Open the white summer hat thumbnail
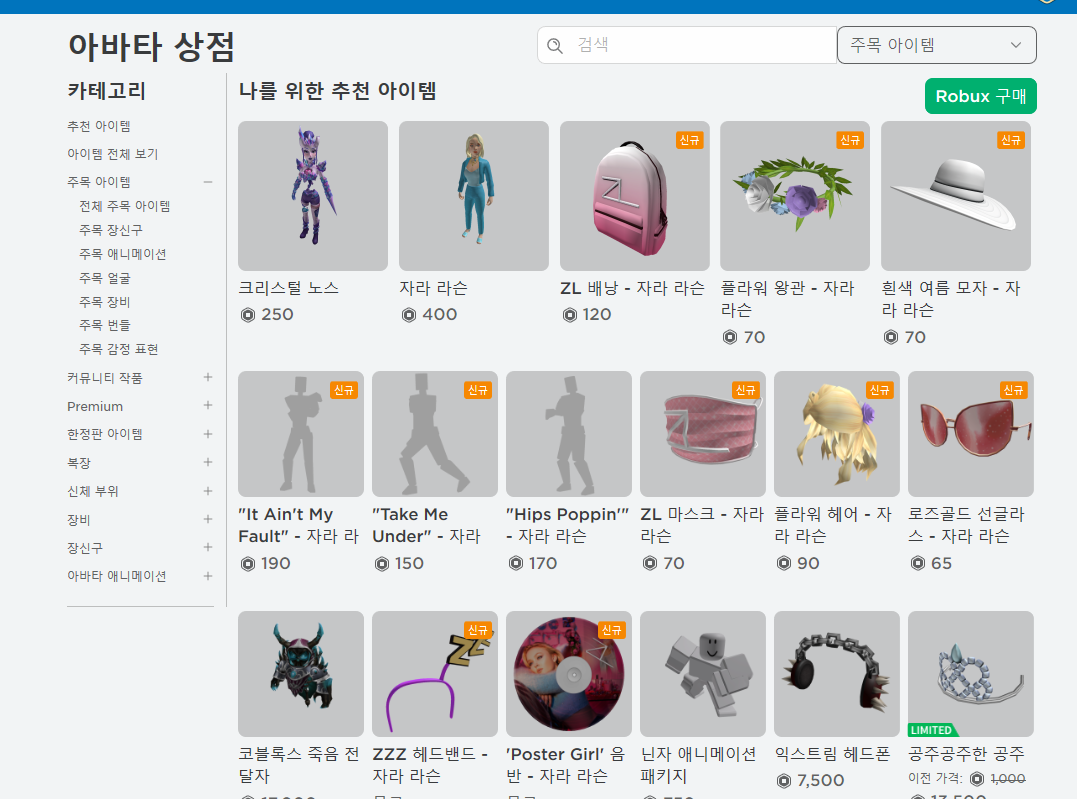This screenshot has width=1077, height=799. click(955, 196)
